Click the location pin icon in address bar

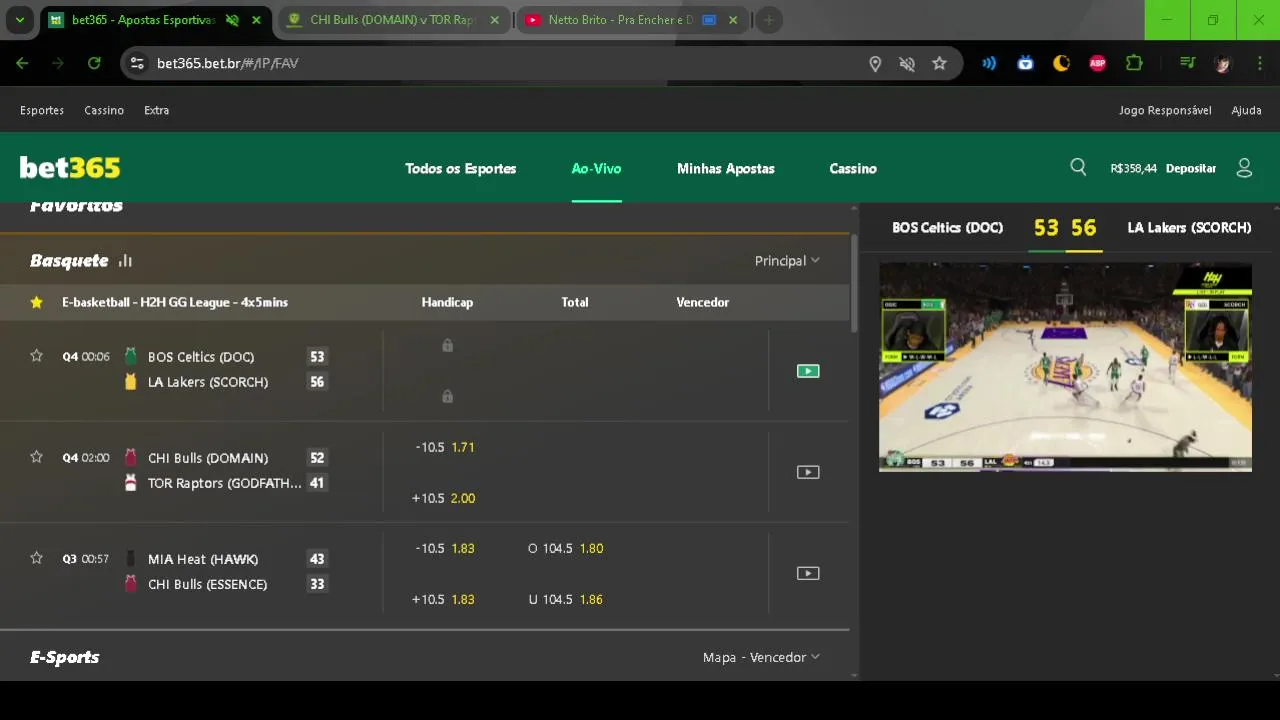(875, 63)
